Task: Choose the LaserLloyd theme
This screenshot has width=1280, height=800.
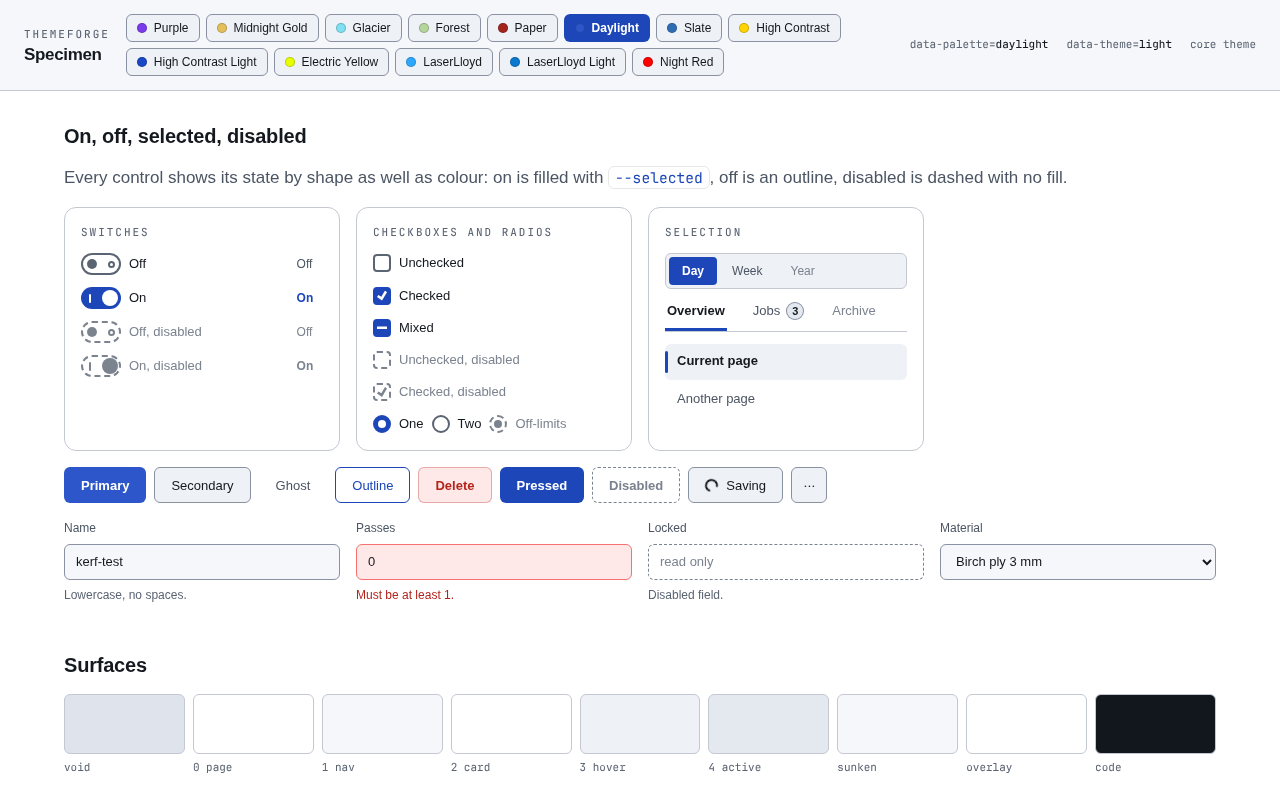Action: click(x=444, y=62)
